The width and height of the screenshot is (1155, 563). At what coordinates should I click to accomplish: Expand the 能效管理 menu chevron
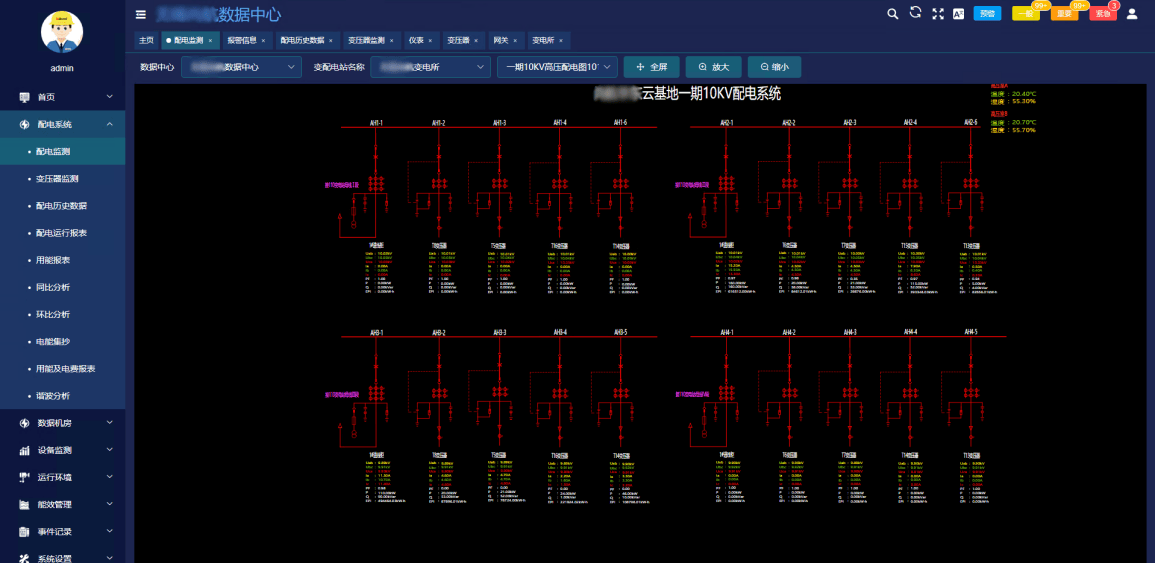click(110, 505)
